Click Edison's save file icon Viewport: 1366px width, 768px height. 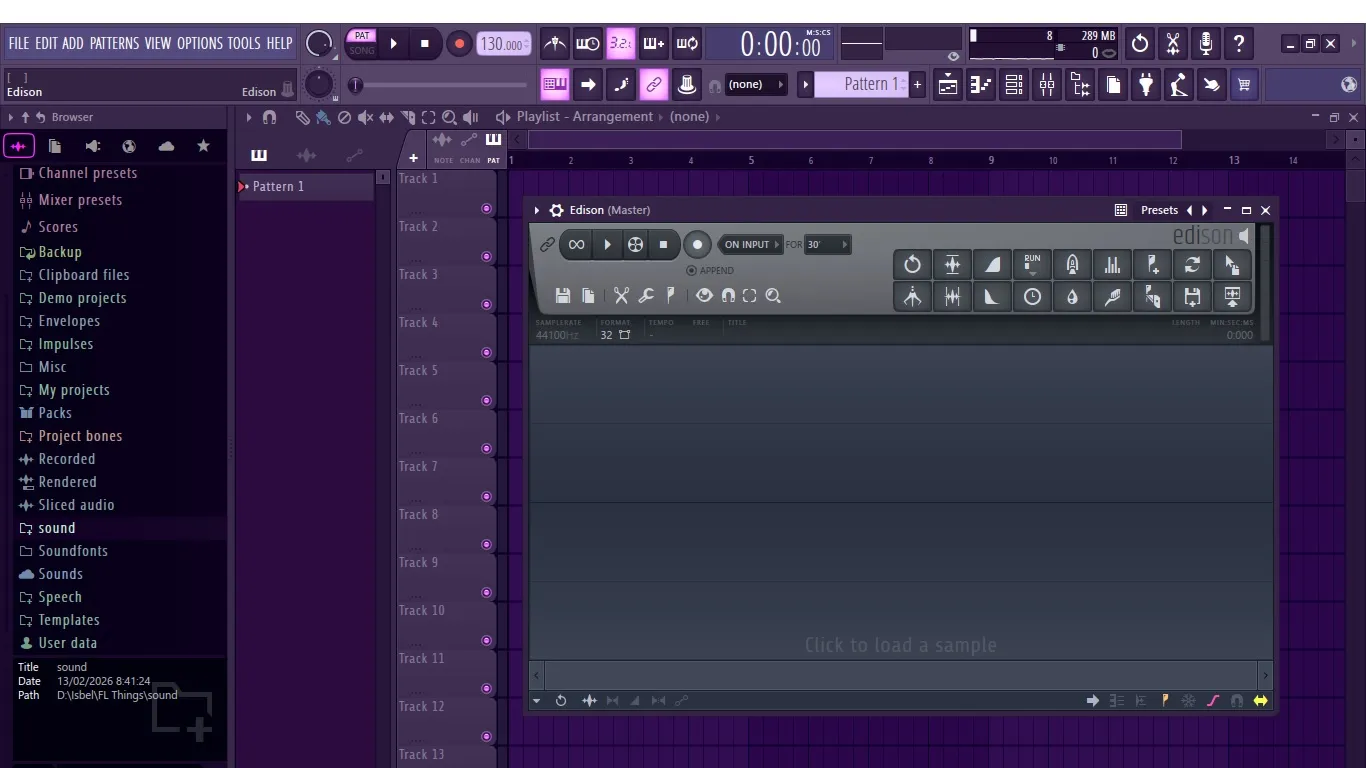pyautogui.click(x=563, y=296)
